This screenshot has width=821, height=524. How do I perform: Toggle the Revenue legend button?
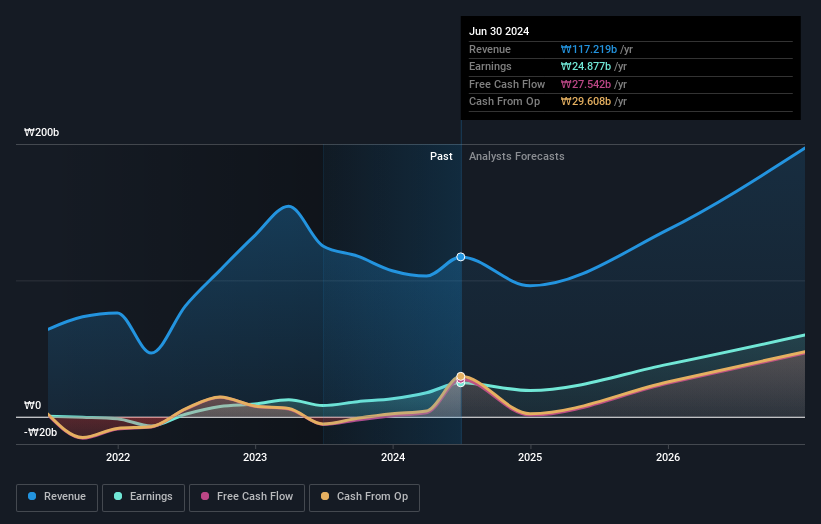(x=57, y=497)
